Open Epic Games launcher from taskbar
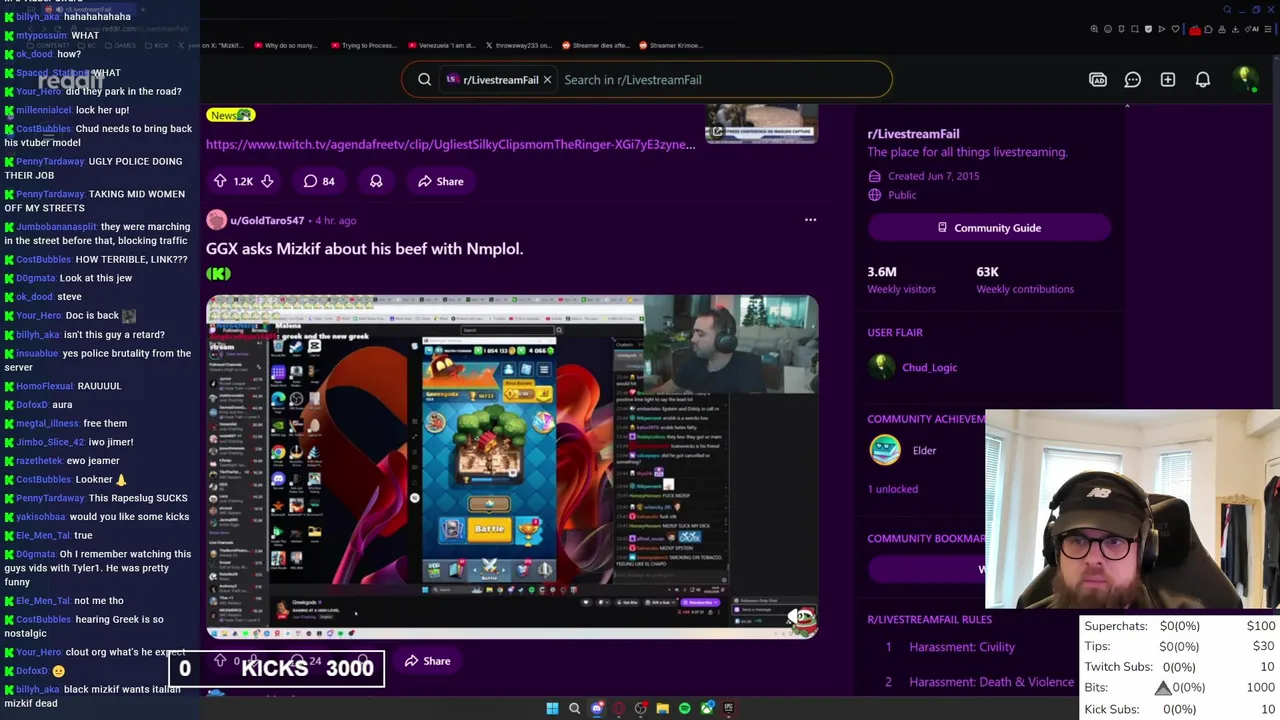Image resolution: width=1280 pixels, height=720 pixels. pos(729,708)
